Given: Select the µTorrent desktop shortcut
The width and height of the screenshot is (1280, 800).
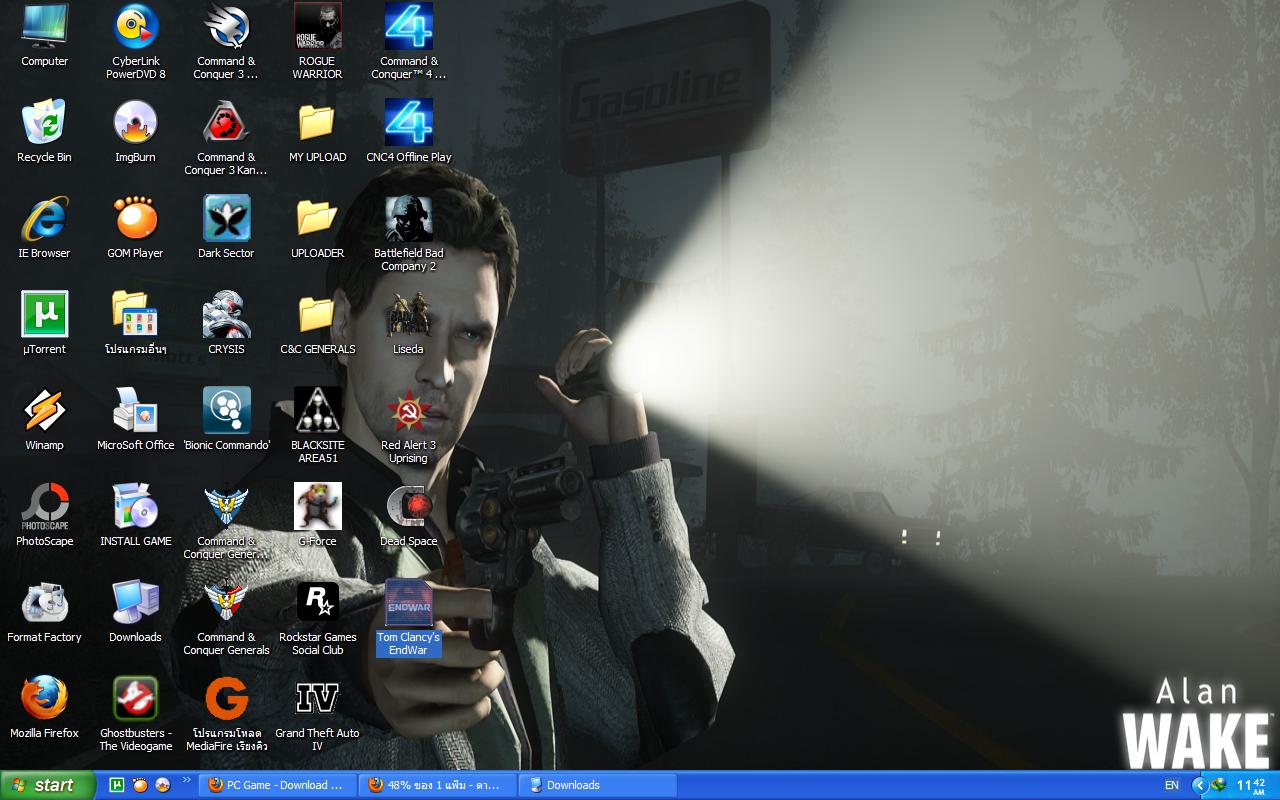Looking at the screenshot, I should 44,323.
